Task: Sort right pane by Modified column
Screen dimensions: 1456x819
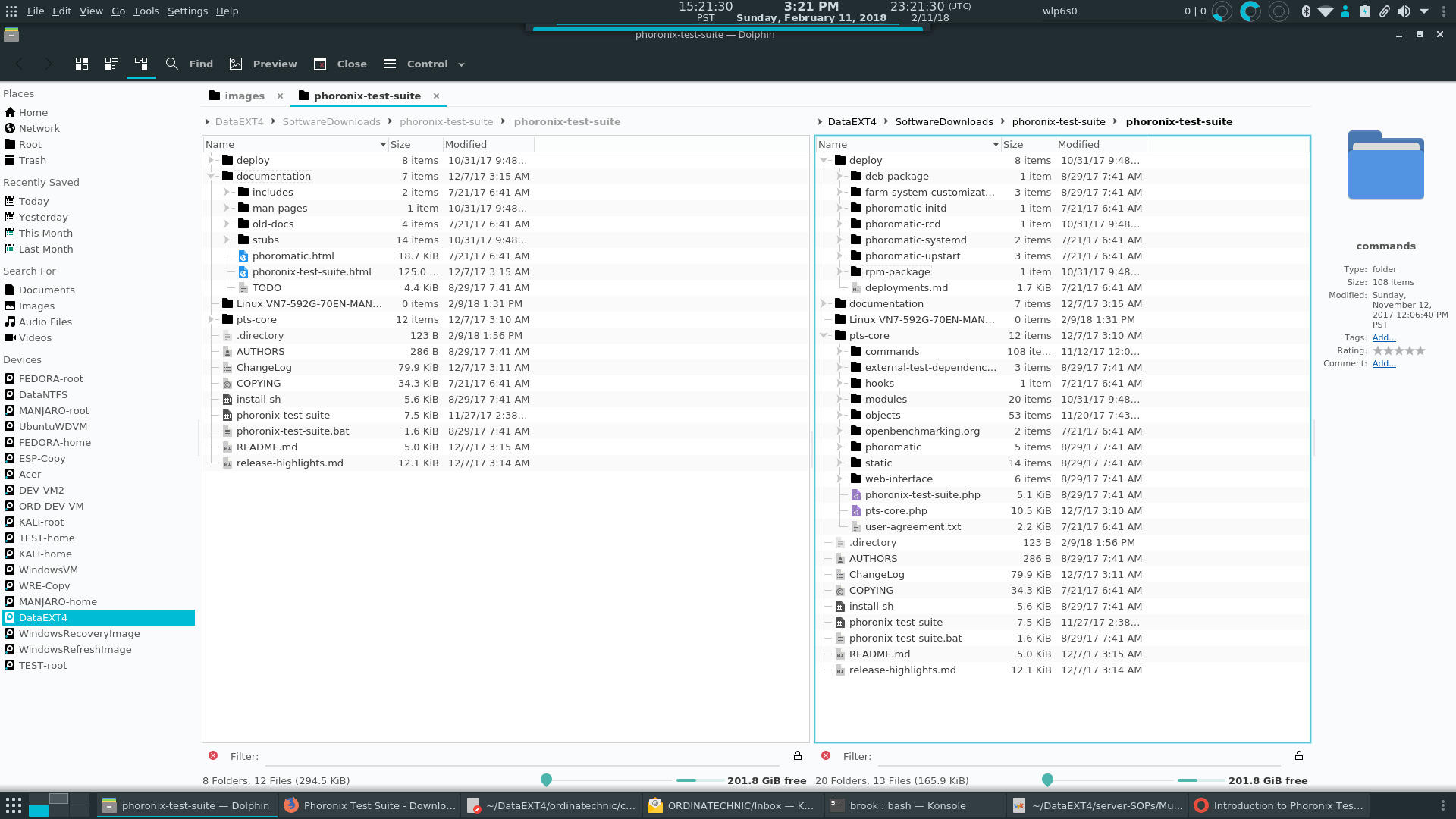Action: 1101,144
